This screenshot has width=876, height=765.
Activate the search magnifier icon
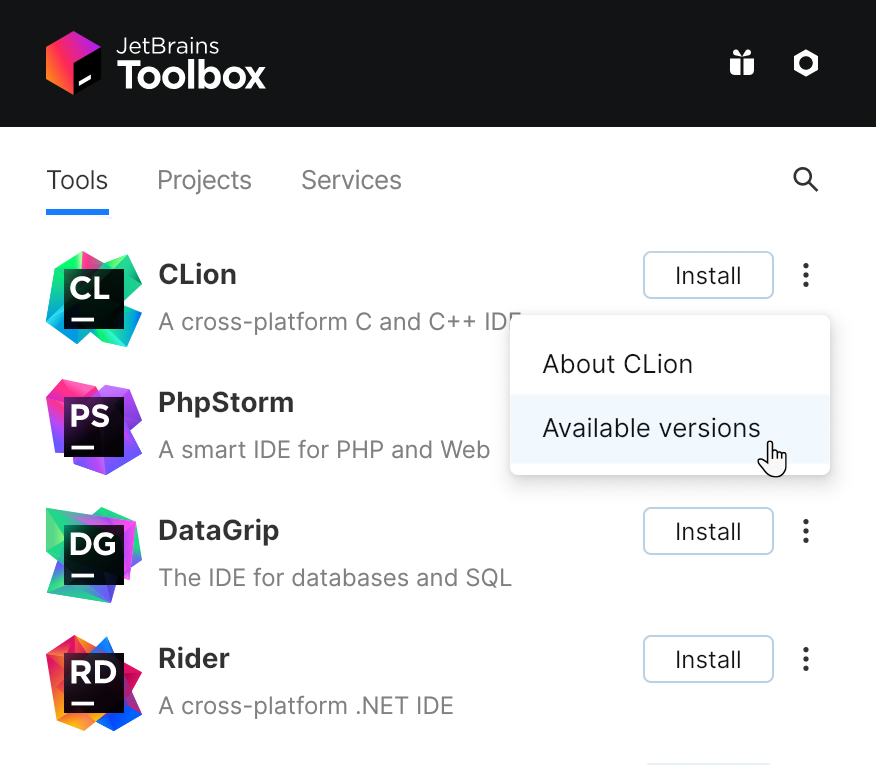click(x=805, y=180)
